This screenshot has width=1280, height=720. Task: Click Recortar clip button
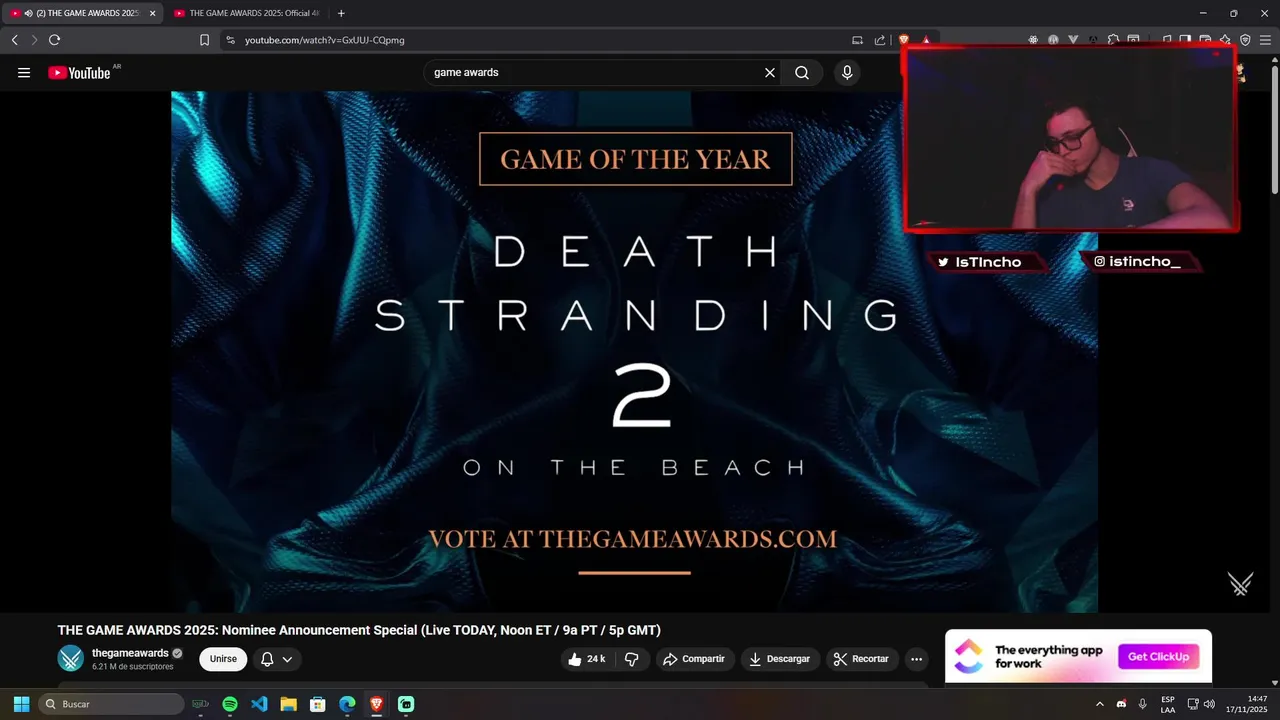tap(862, 659)
